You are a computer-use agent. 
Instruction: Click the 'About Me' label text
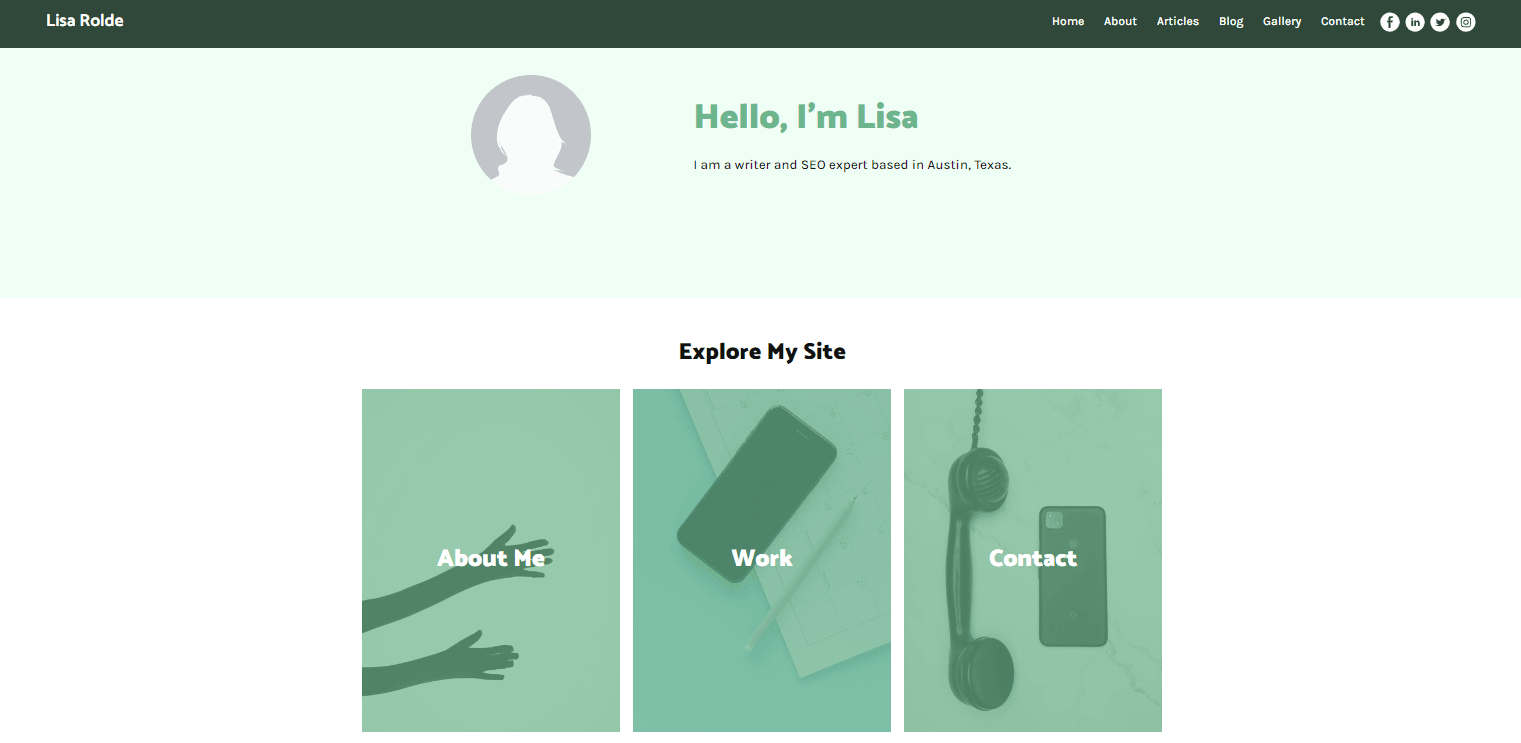pyautogui.click(x=491, y=558)
